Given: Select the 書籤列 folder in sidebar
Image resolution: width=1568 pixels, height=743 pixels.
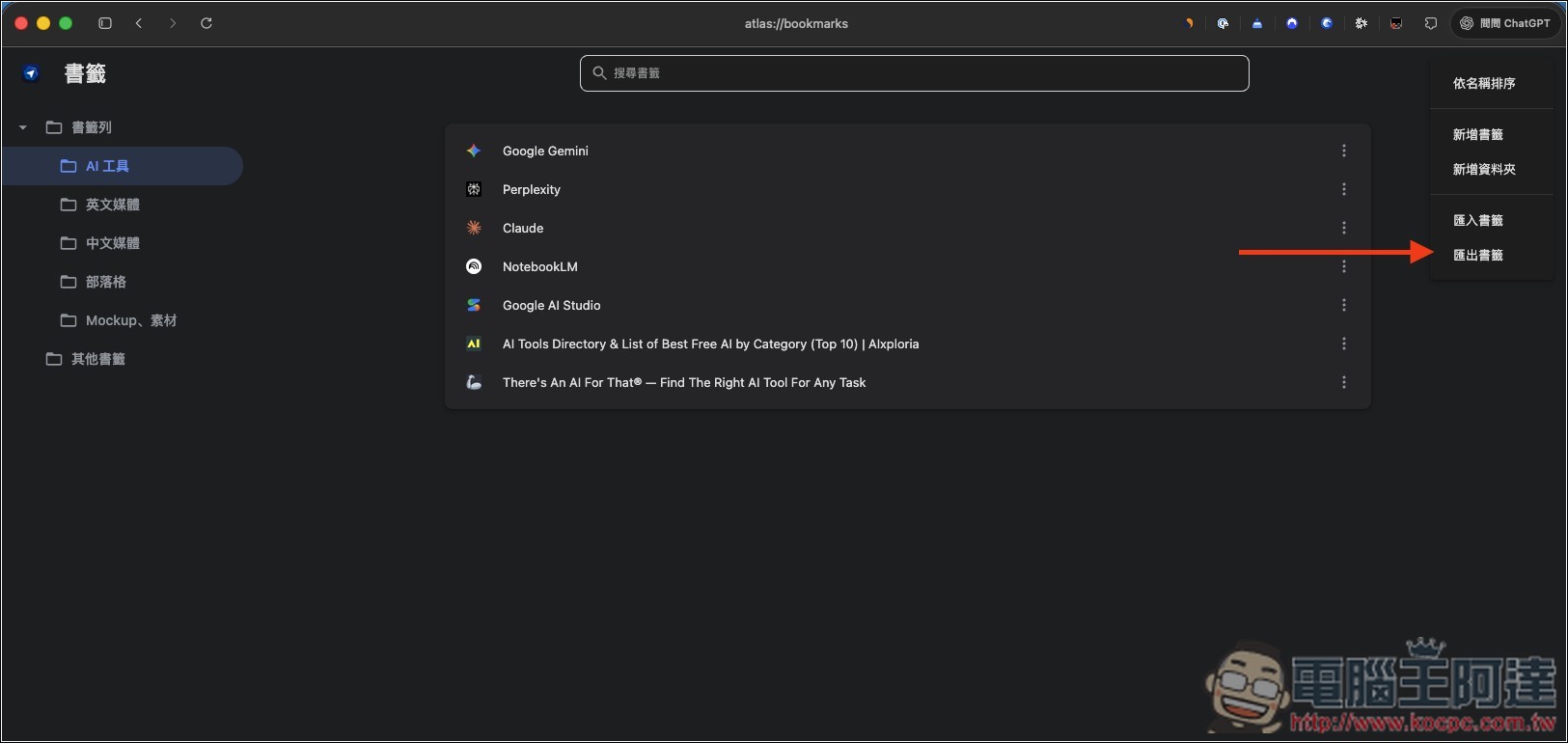Looking at the screenshot, I should 79,127.
